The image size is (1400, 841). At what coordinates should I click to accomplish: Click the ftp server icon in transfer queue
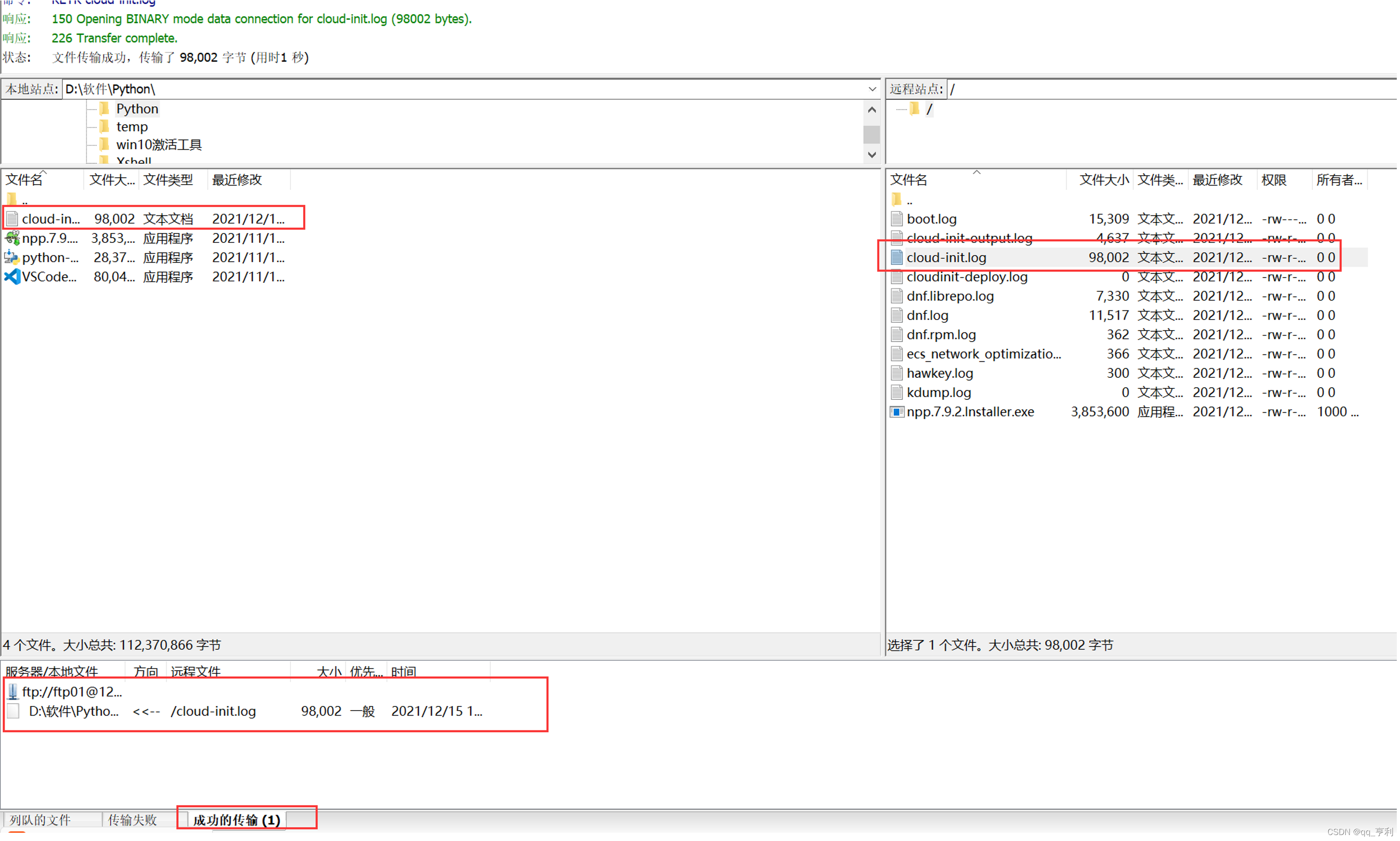(12, 691)
